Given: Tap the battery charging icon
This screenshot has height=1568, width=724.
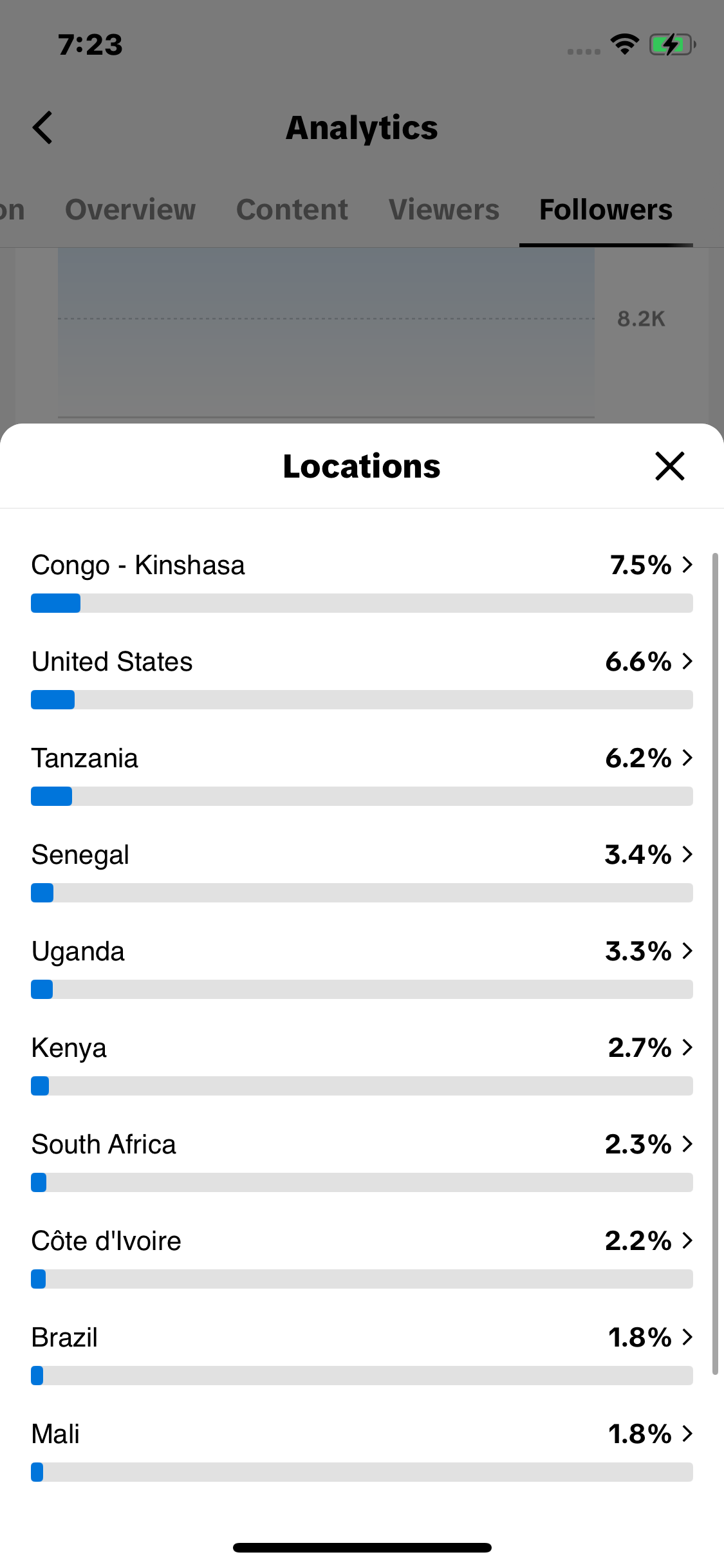Looking at the screenshot, I should pyautogui.click(x=673, y=44).
